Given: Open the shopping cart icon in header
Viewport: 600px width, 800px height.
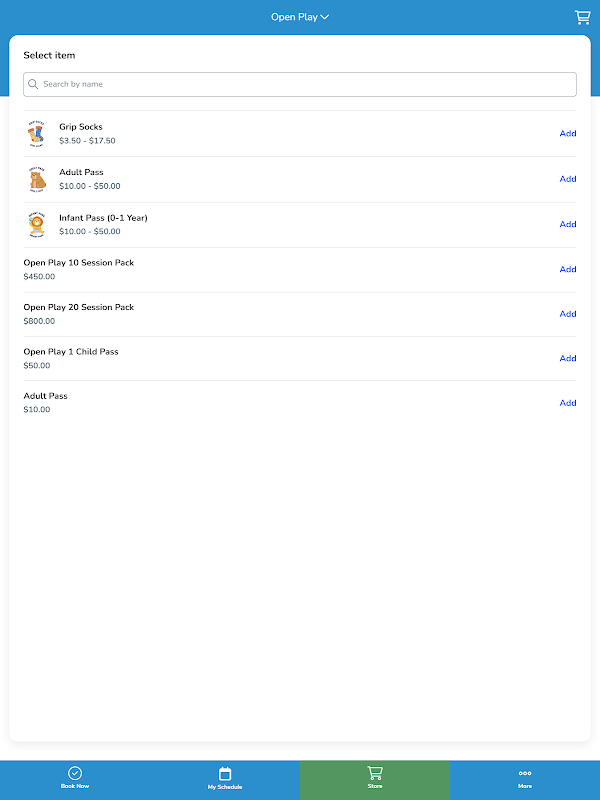Looking at the screenshot, I should click(x=582, y=17).
